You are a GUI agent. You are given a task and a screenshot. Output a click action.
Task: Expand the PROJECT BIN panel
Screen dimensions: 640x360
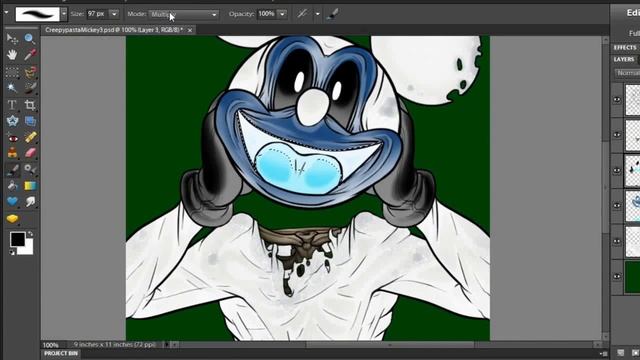click(x=61, y=353)
